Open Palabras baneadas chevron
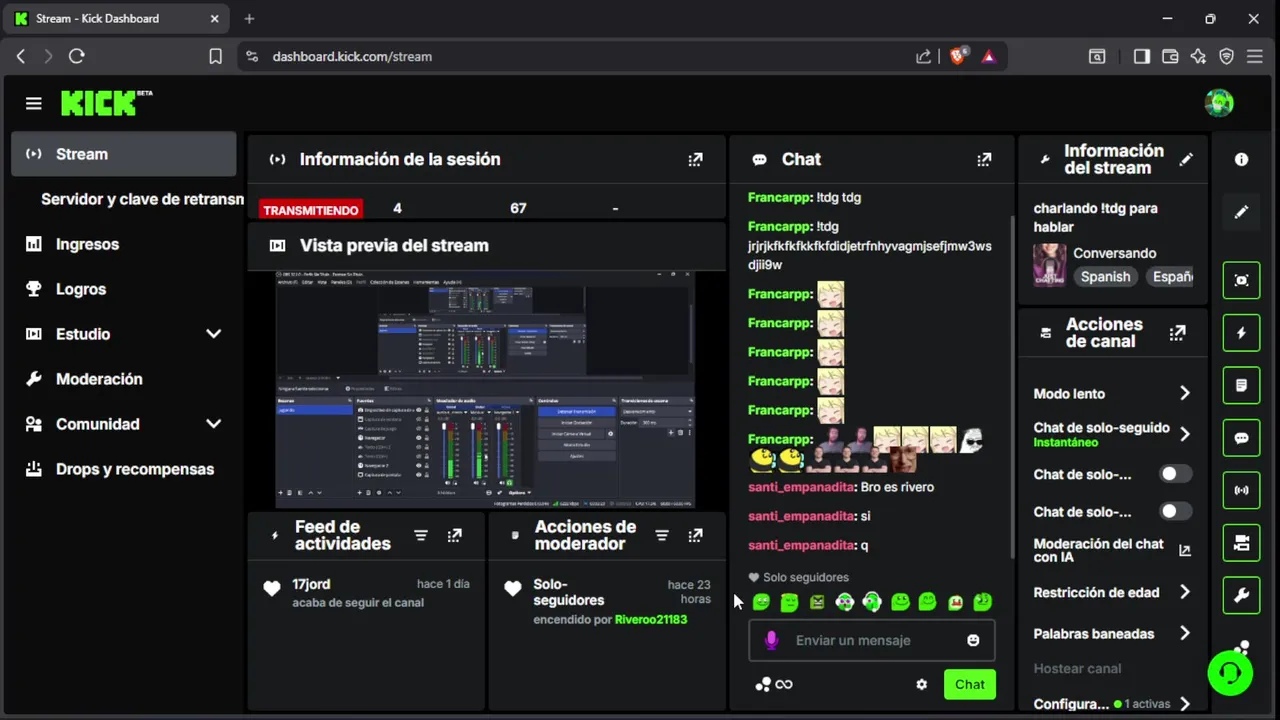Image resolution: width=1280 pixels, height=720 pixels. point(1184,633)
